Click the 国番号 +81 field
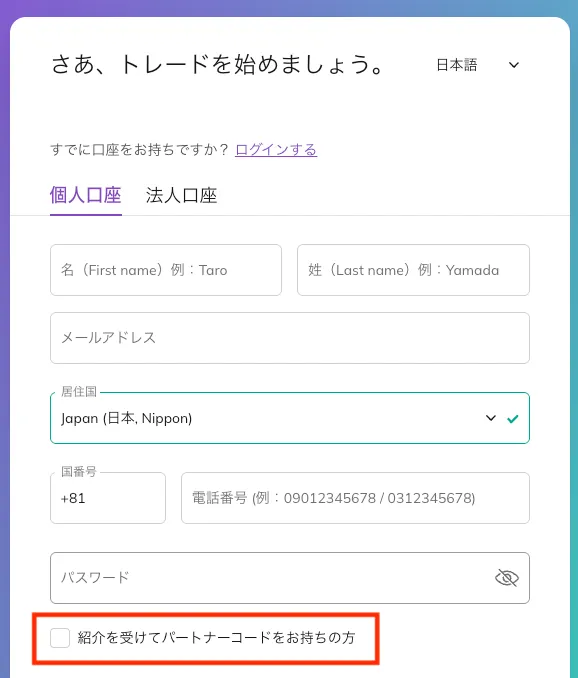Viewport: 578px width, 678px height. pyautogui.click(x=108, y=498)
